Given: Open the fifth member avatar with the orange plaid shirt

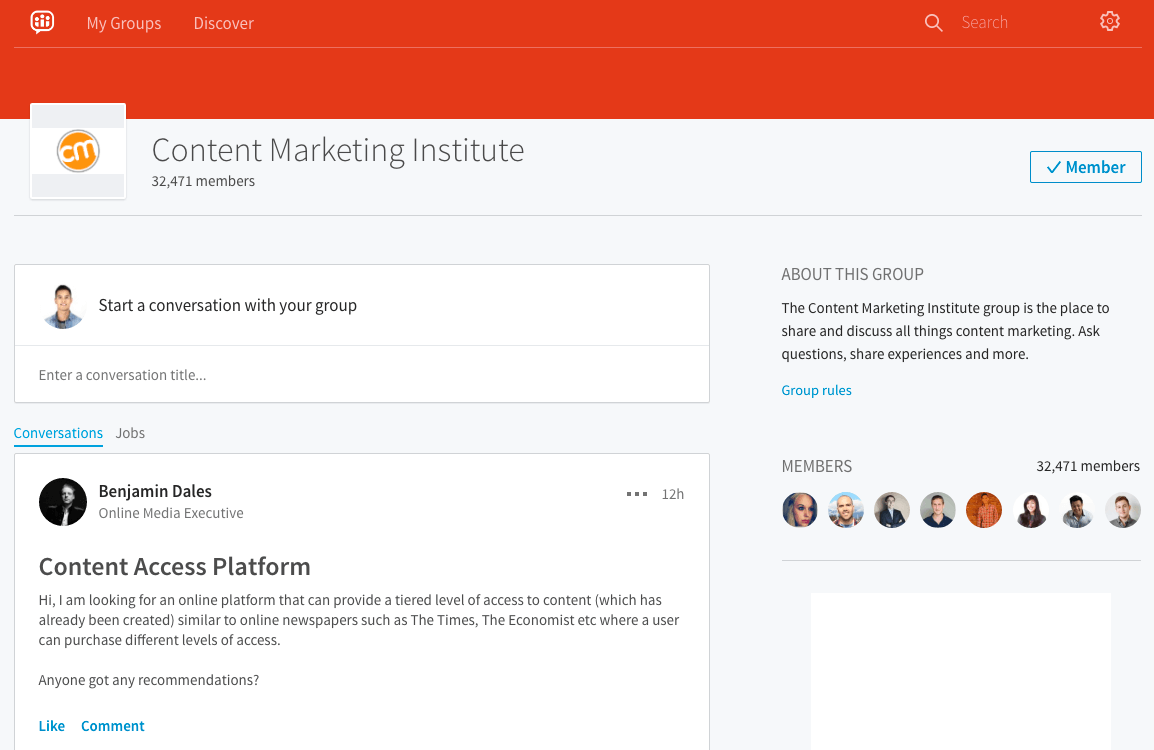Looking at the screenshot, I should (984, 510).
